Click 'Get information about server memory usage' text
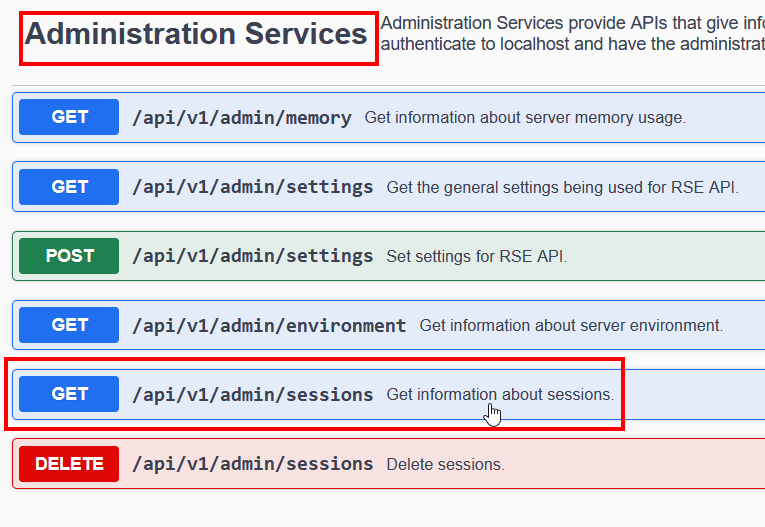Viewport: 765px width, 527px height. 525,118
